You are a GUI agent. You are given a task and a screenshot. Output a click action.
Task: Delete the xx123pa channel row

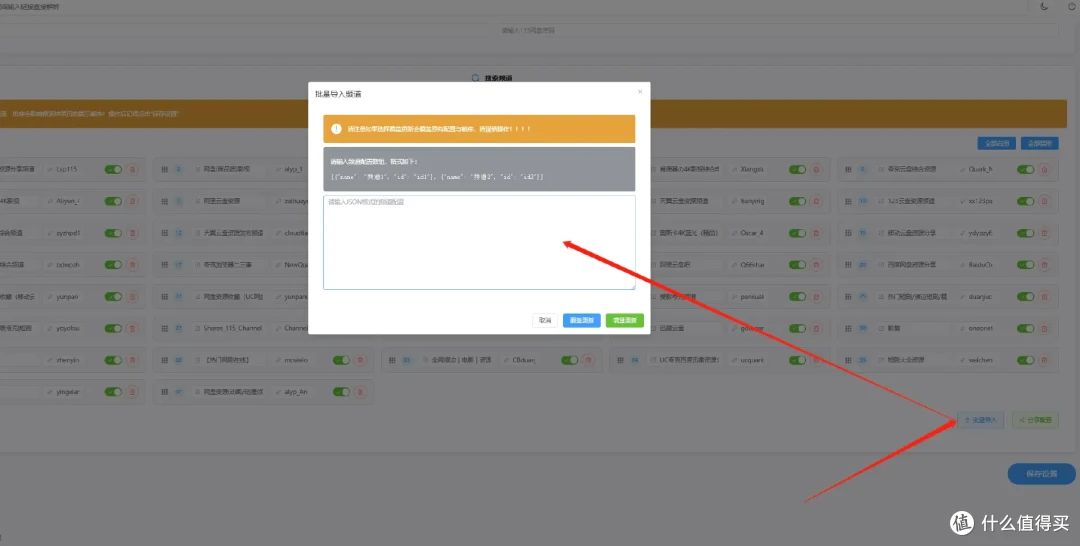coord(1044,201)
